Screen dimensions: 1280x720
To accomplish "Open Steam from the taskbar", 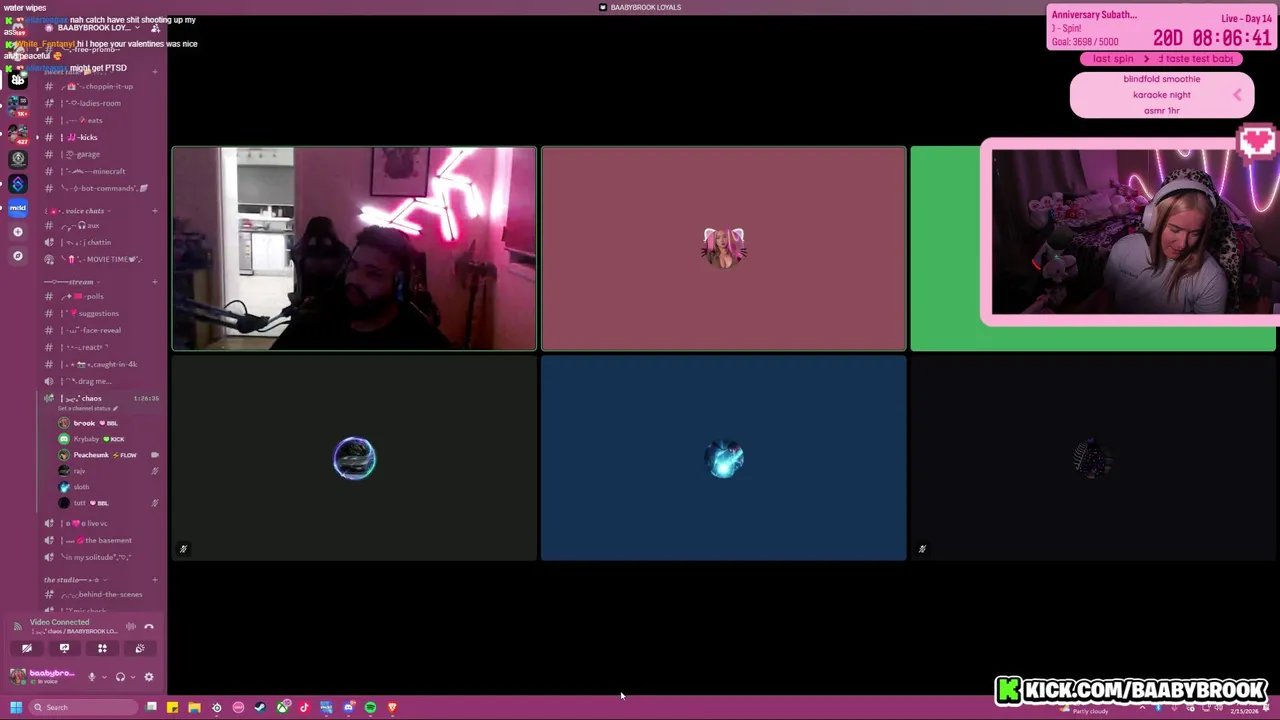I will 260,708.
